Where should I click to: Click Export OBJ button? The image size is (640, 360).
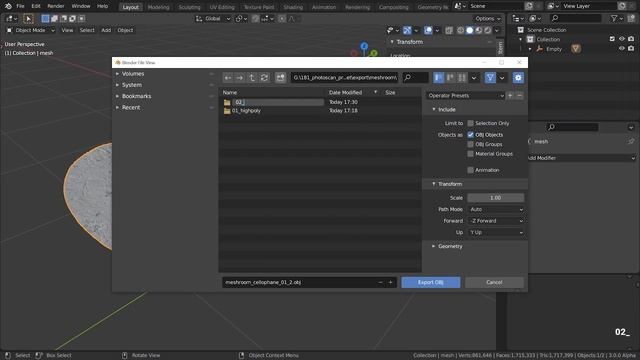click(x=431, y=282)
